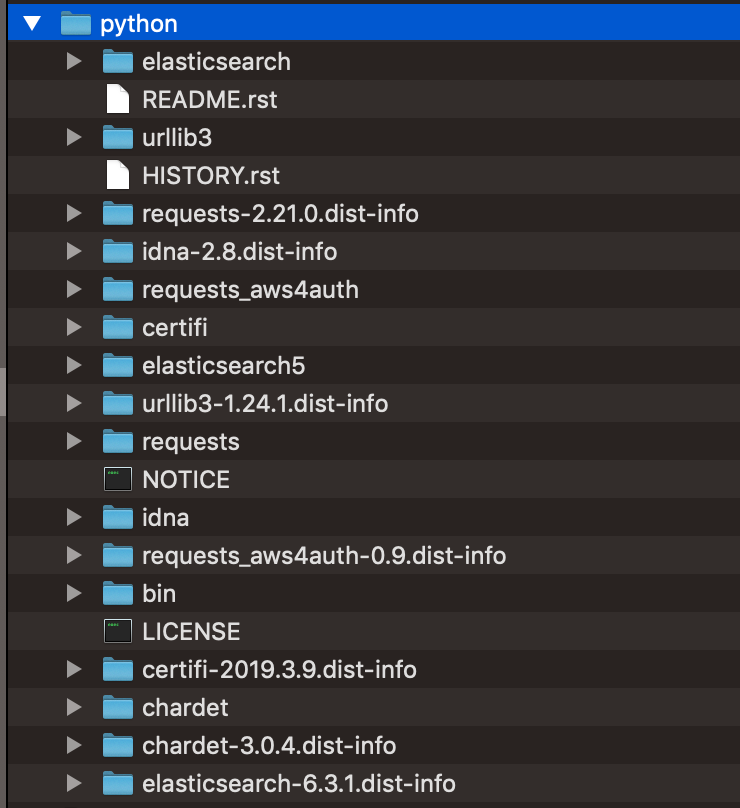Click the LICENSE executable file icon
The height and width of the screenshot is (808, 740).
pos(118,631)
